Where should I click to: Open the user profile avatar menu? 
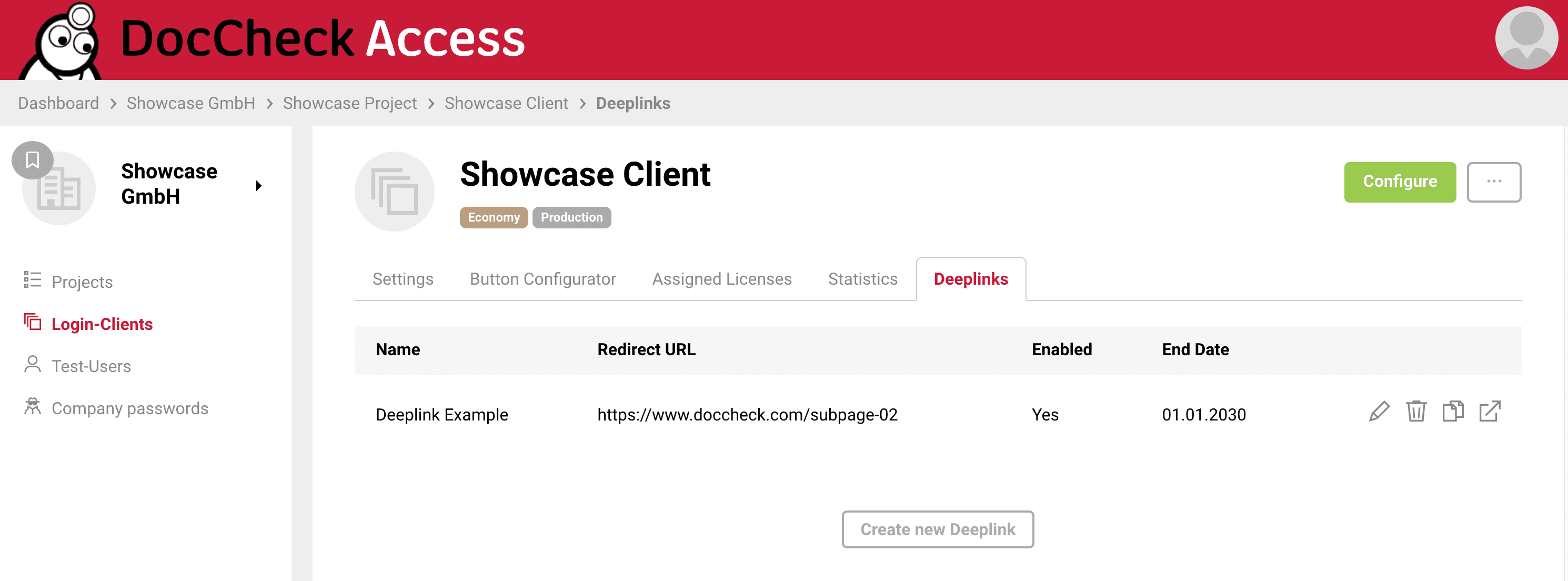(1525, 38)
